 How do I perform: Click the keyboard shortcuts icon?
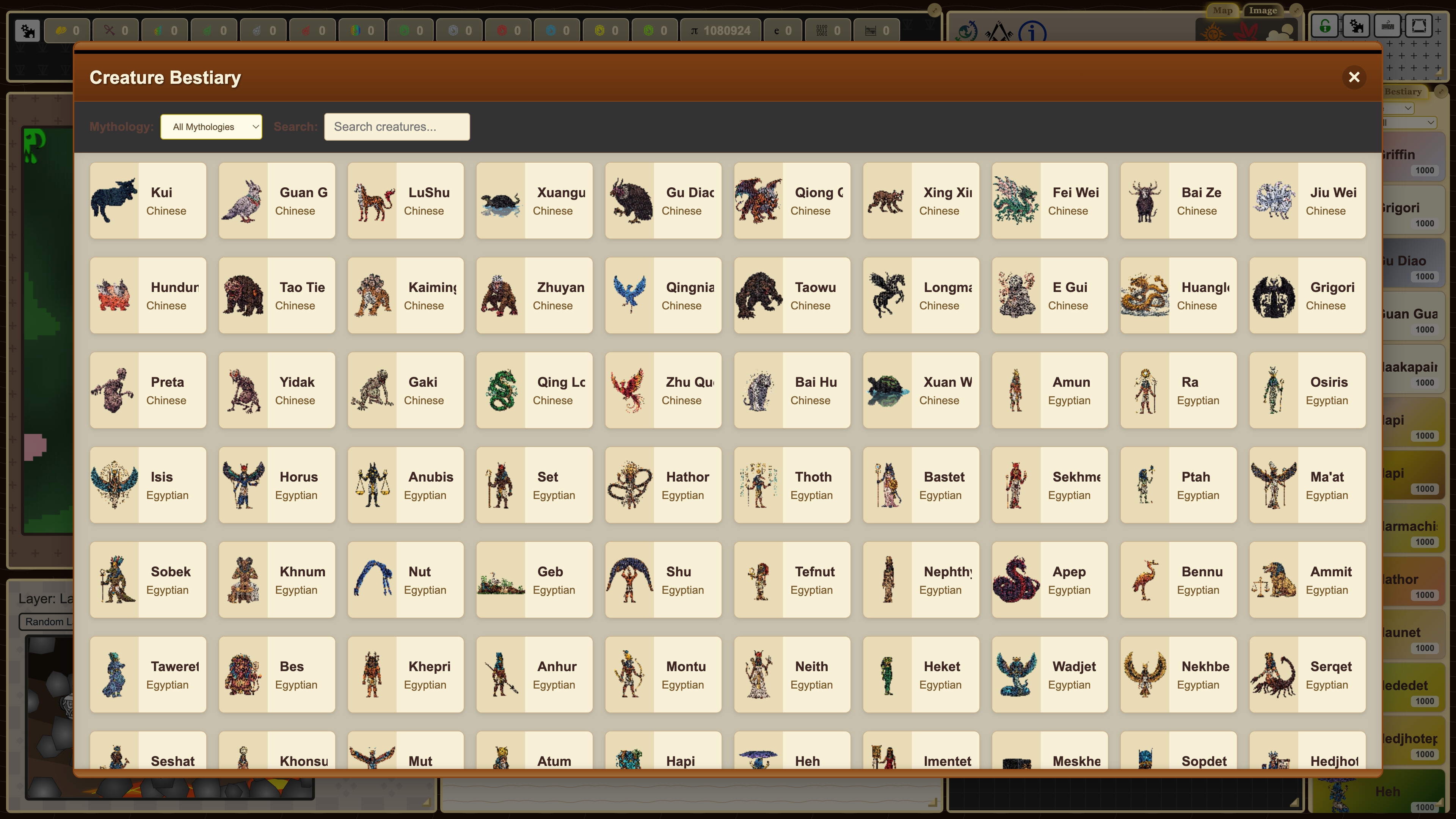pos(1388,25)
